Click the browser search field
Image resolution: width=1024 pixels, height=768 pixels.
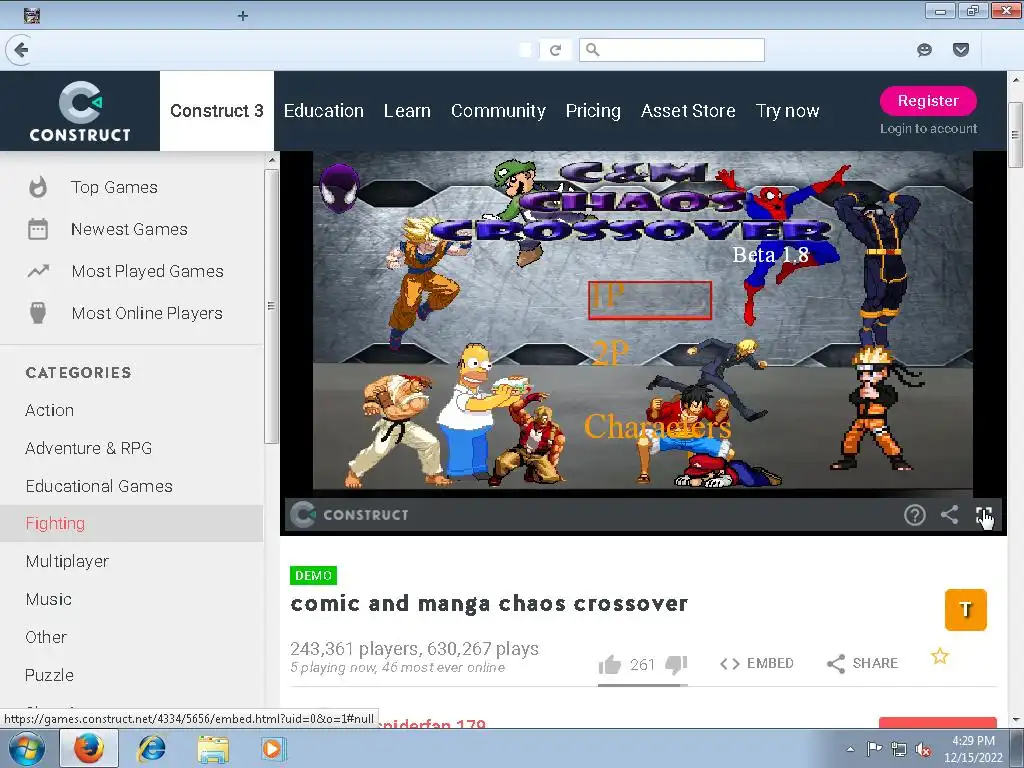(x=672, y=50)
